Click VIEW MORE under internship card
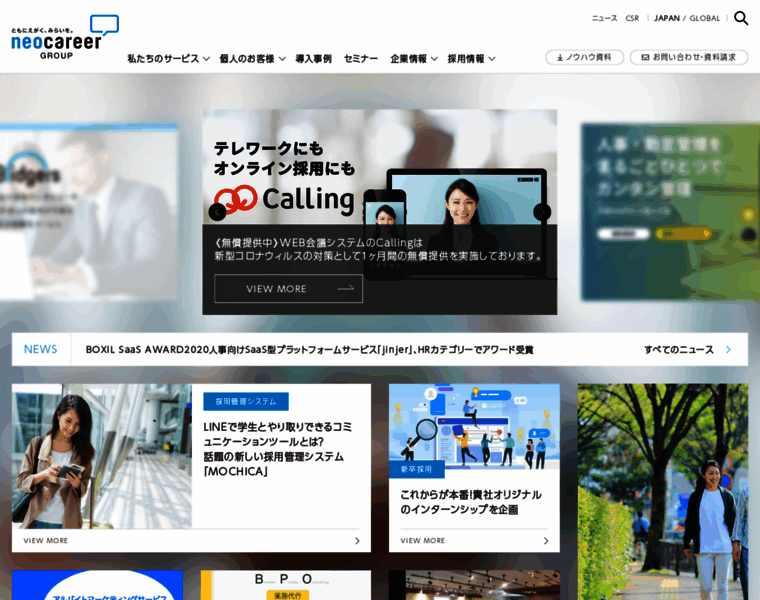760x600 pixels. [x=423, y=541]
